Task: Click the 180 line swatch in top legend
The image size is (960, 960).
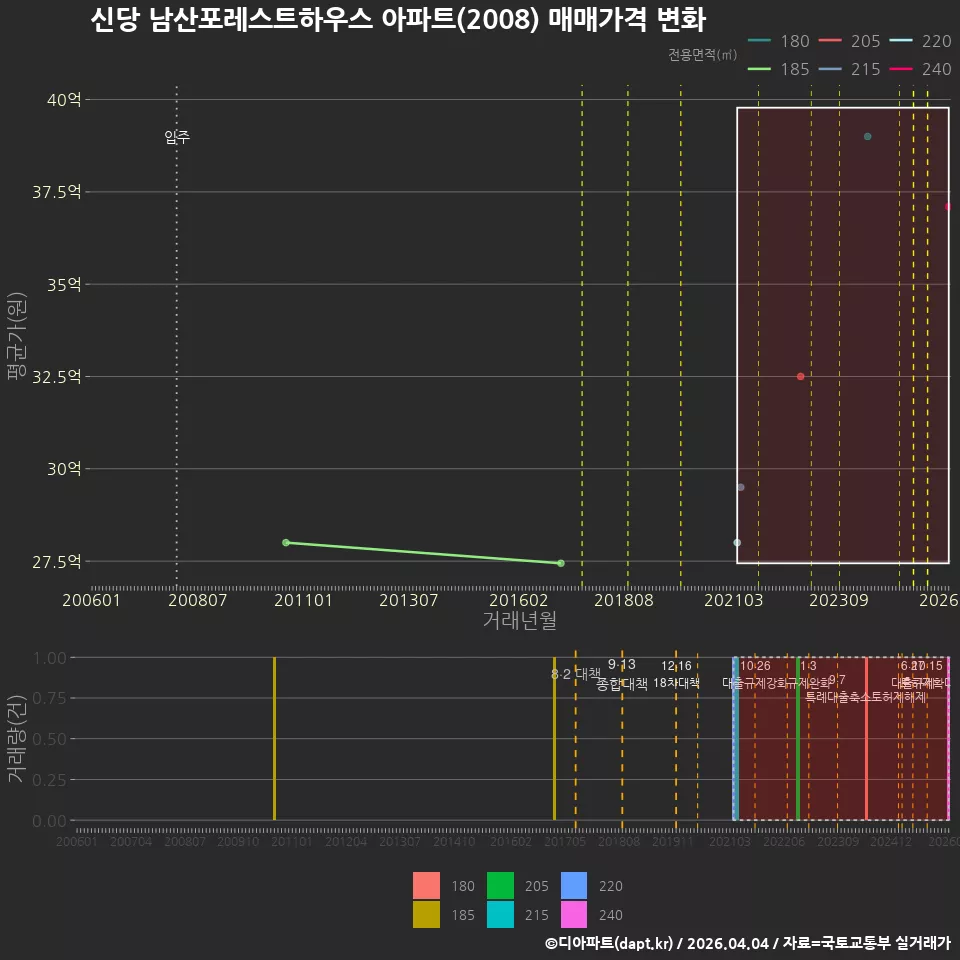Action: click(x=759, y=41)
